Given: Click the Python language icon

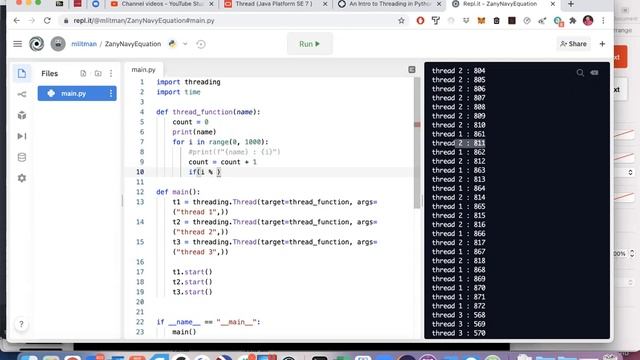Looking at the screenshot, I should coord(172,44).
